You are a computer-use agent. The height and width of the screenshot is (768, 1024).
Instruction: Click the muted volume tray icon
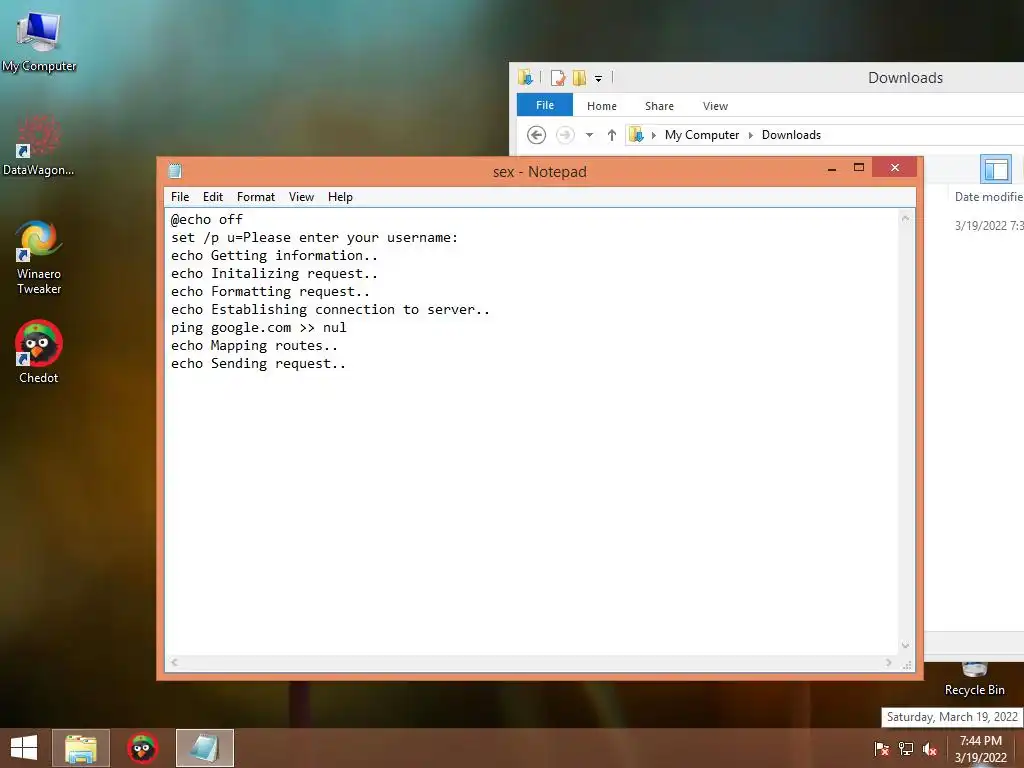930,749
